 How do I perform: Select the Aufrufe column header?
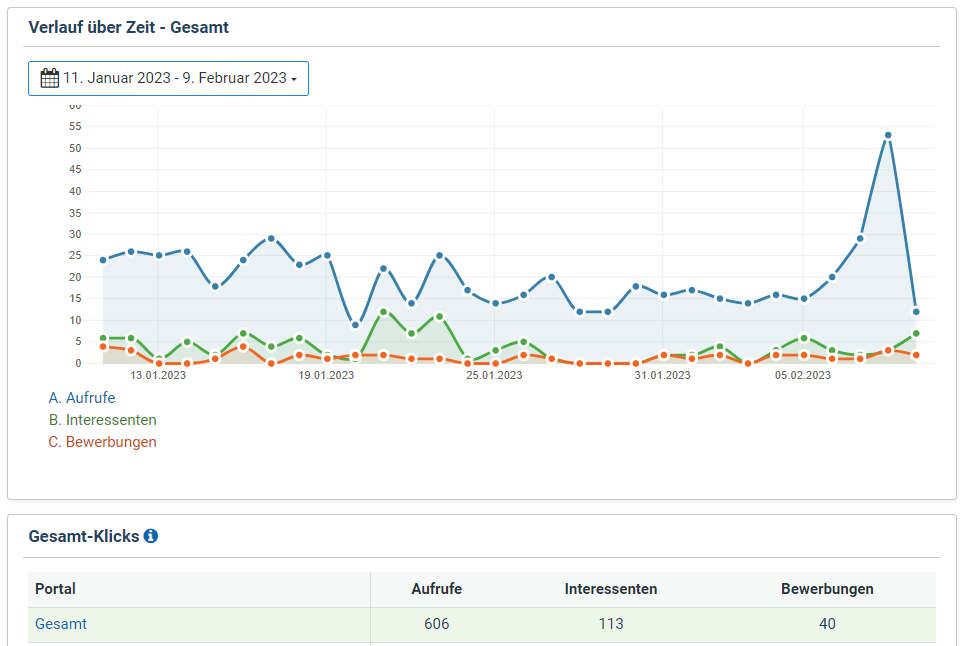(437, 589)
